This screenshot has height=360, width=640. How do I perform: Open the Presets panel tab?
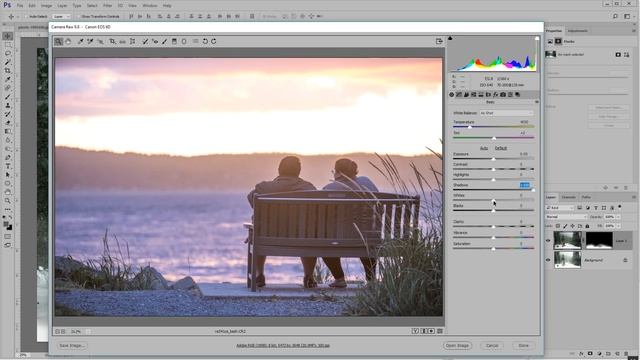point(510,95)
